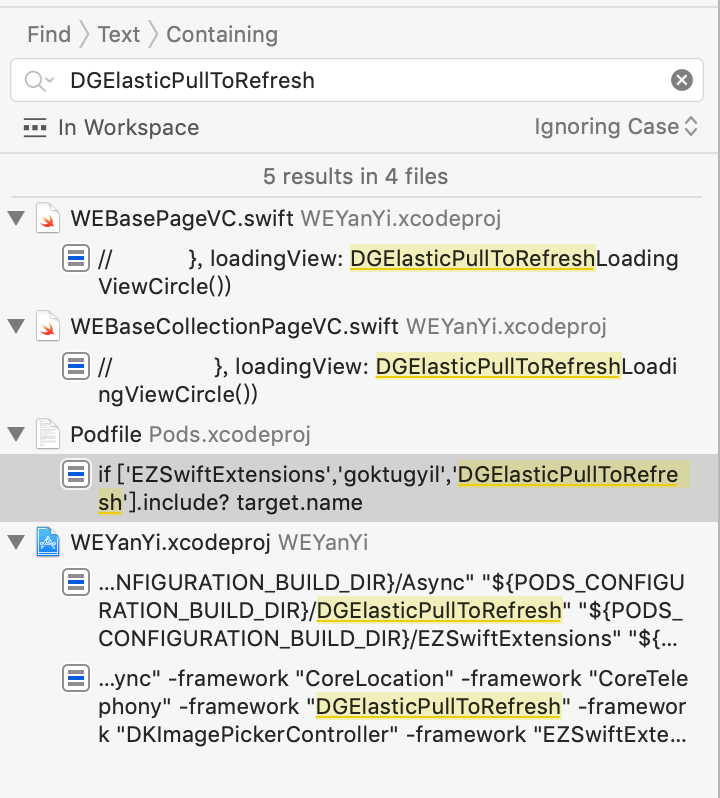Click the Swift file icon for WEBaseCollectionPageVC.swift
The height and width of the screenshot is (798, 720).
(x=48, y=326)
